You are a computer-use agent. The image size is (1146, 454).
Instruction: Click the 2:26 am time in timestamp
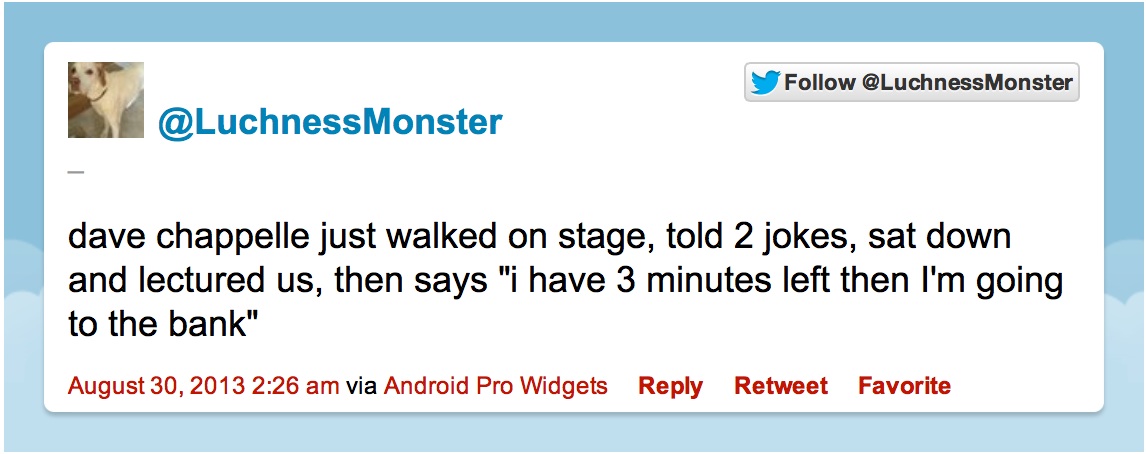pos(299,386)
